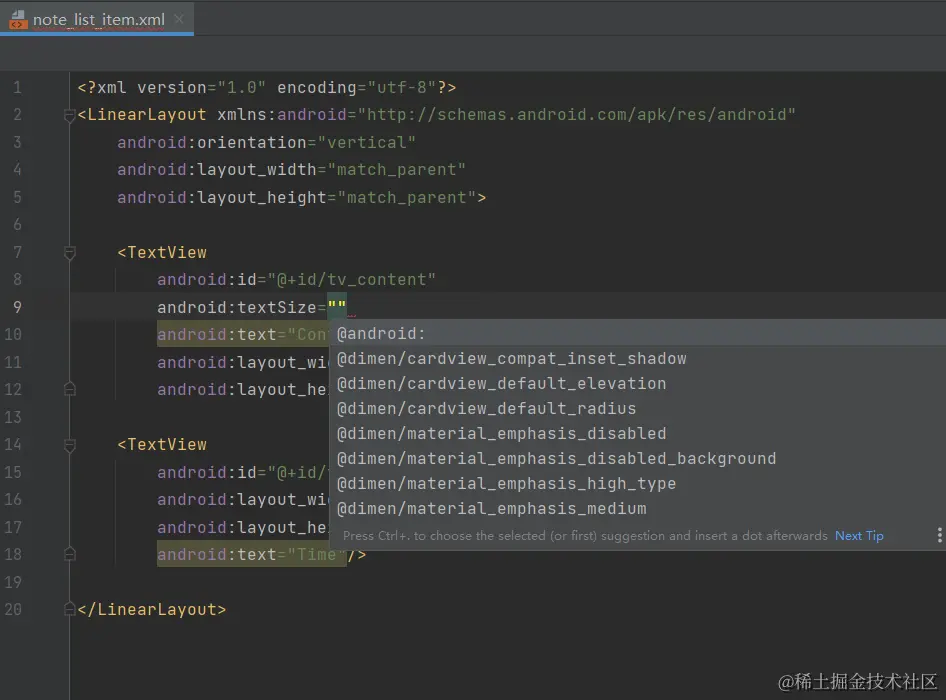
Task: Place cursor inside the empty textSize quotes
Action: [x=337, y=307]
